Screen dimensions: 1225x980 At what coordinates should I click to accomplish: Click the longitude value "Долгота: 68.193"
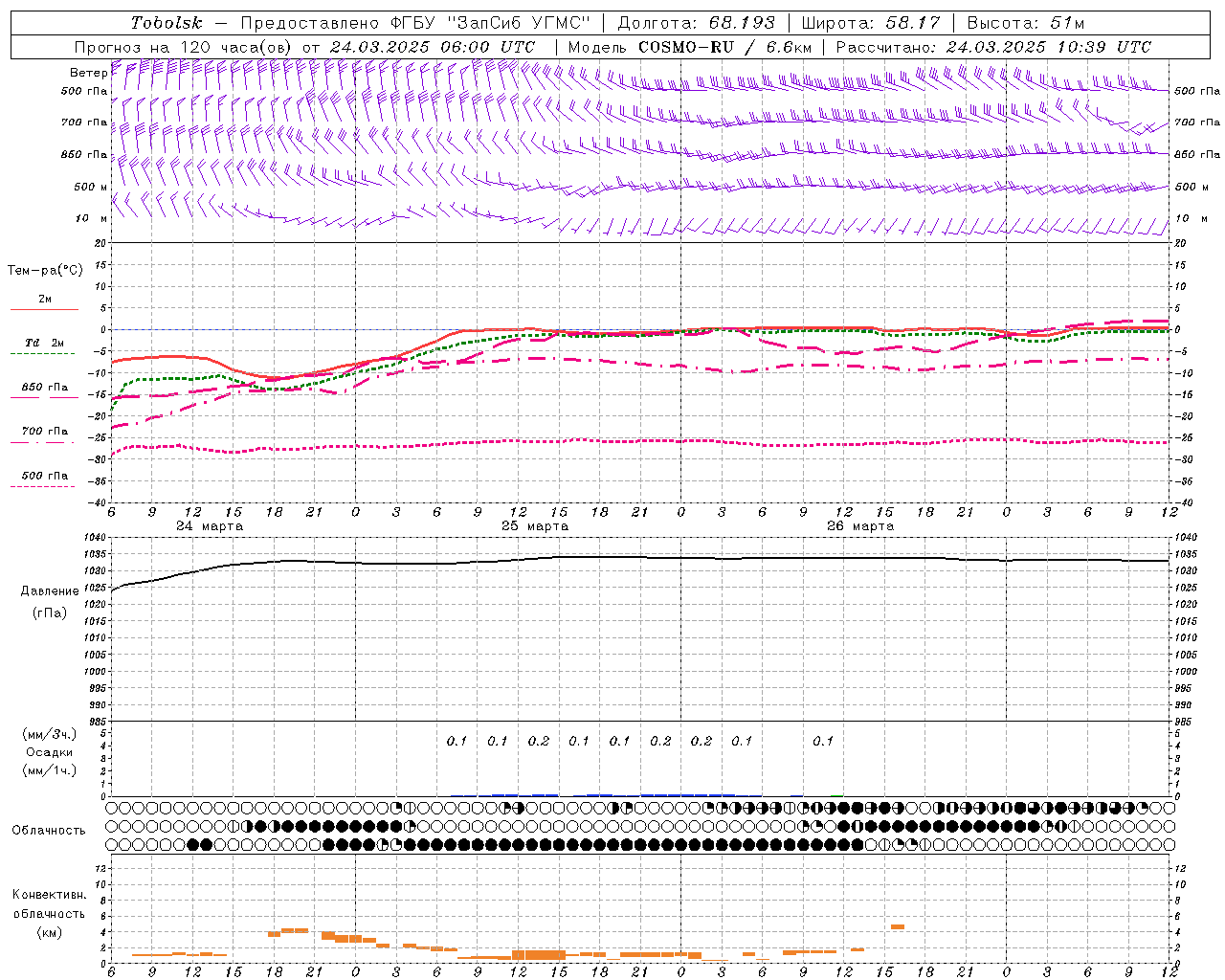pos(697,23)
